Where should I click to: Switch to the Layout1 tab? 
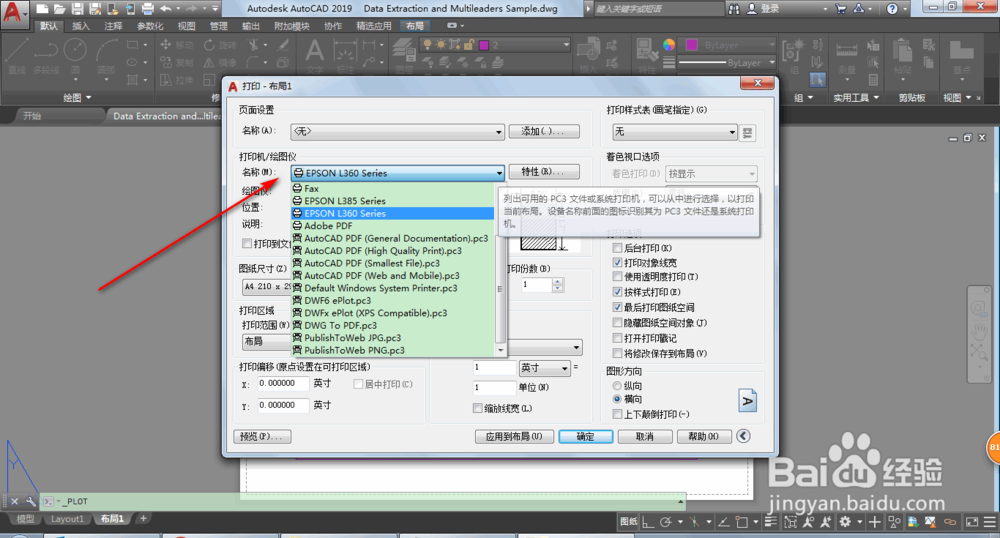[67, 519]
